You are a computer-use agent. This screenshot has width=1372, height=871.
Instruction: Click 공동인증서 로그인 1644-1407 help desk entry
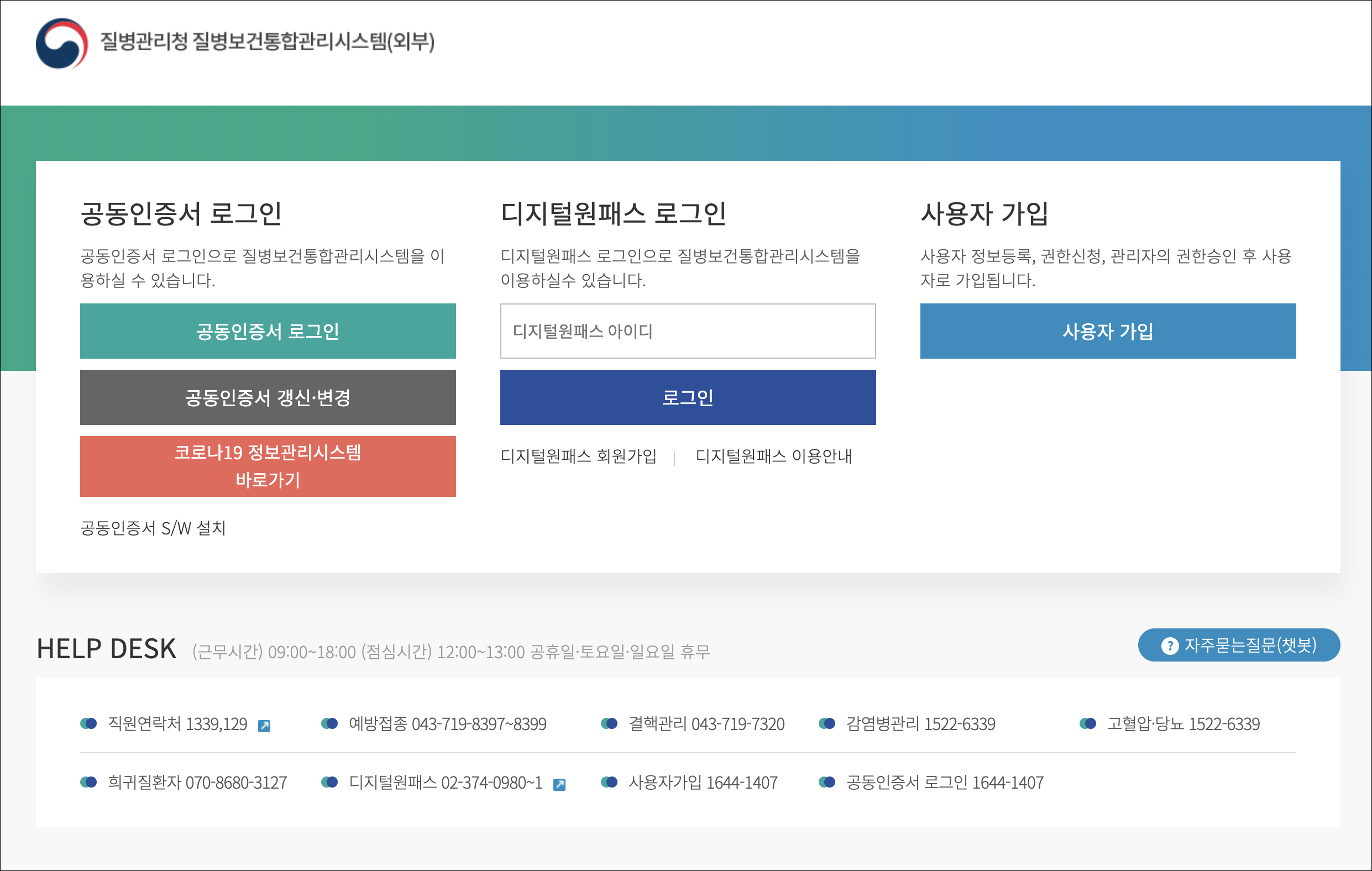click(945, 783)
